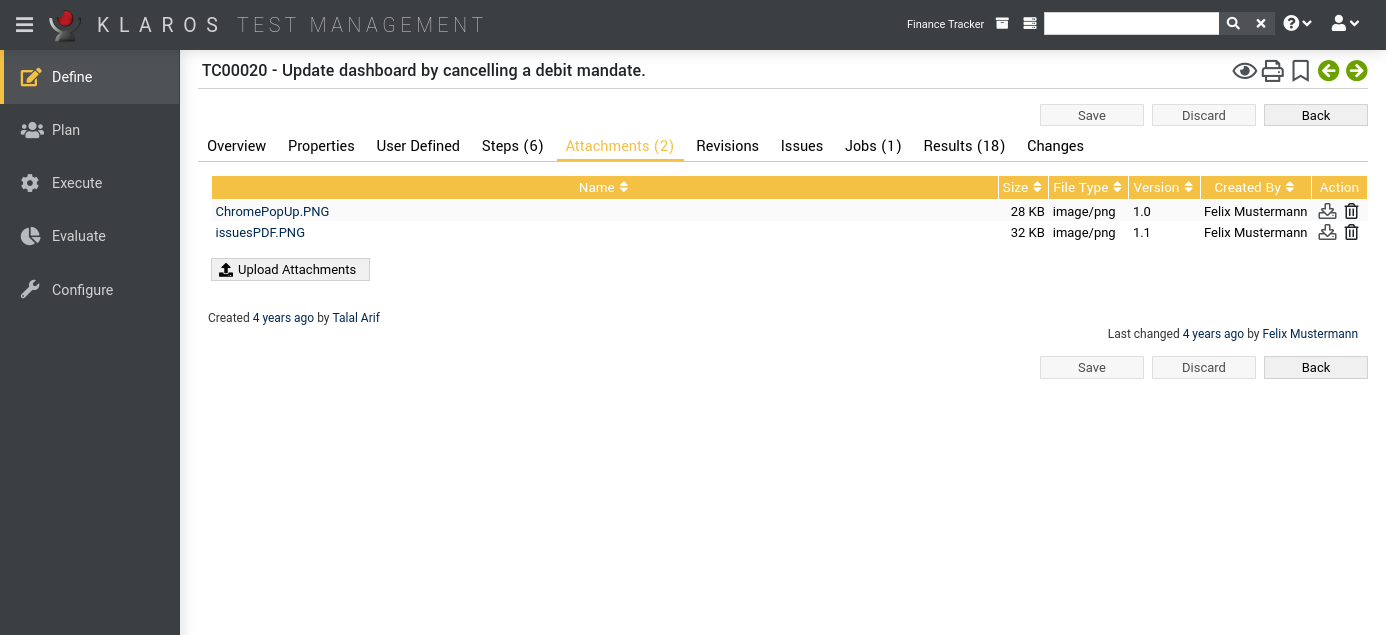This screenshot has height=635, width=1386.
Task: Open the help dropdown menu
Action: pyautogui.click(x=1297, y=24)
